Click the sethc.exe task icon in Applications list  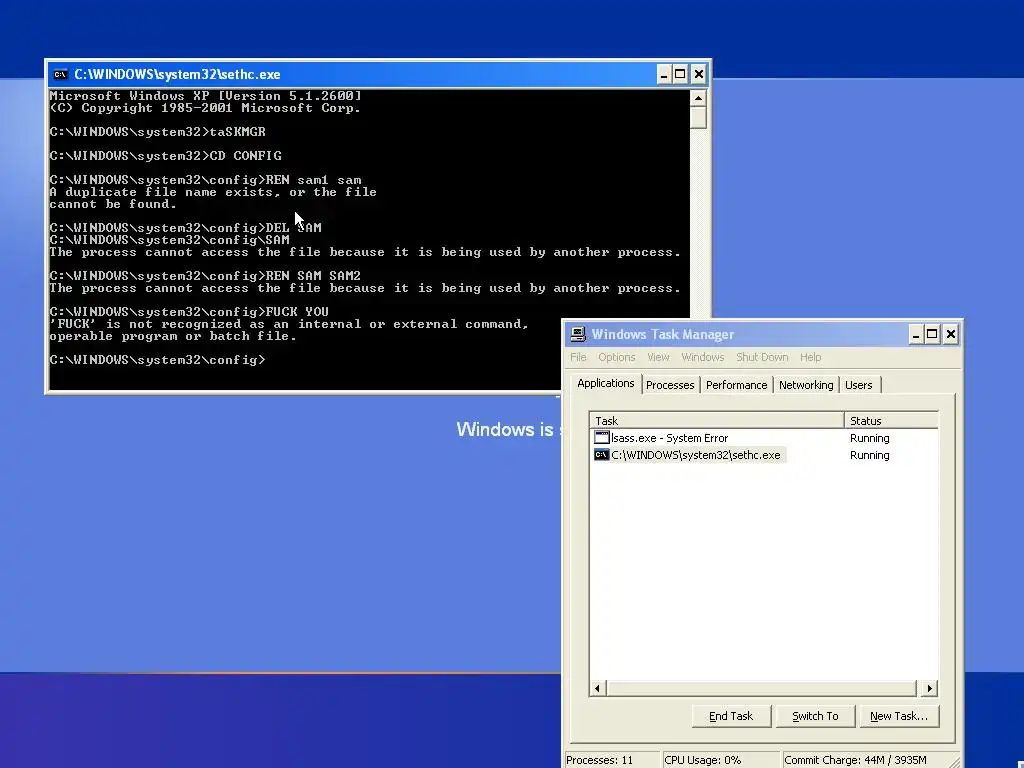point(601,455)
